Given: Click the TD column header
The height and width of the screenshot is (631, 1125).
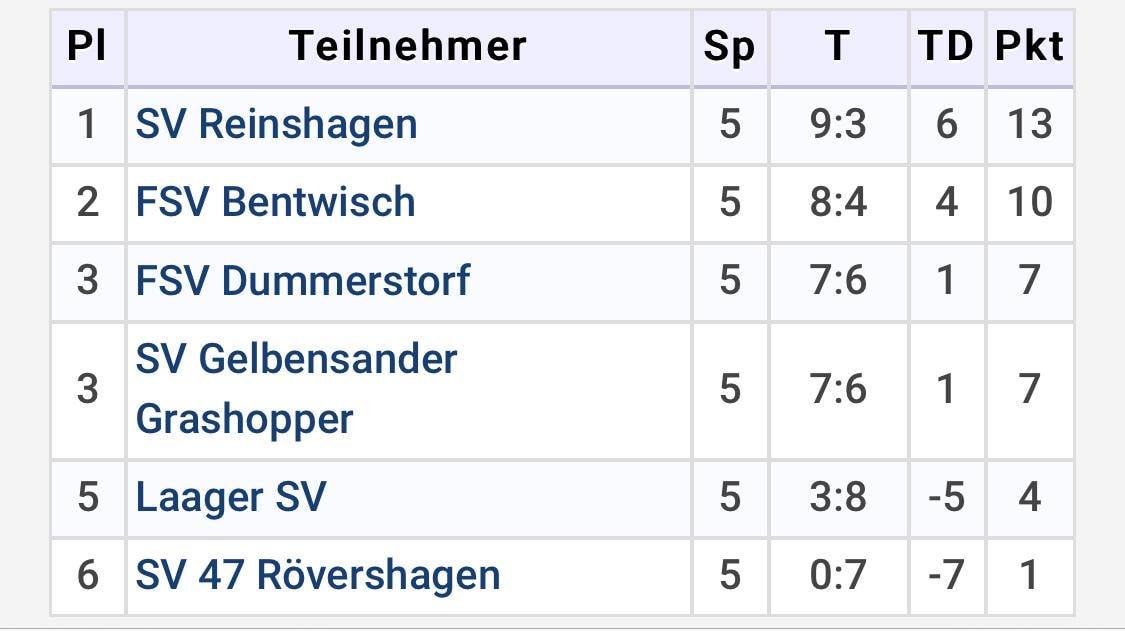Looking at the screenshot, I should (946, 46).
